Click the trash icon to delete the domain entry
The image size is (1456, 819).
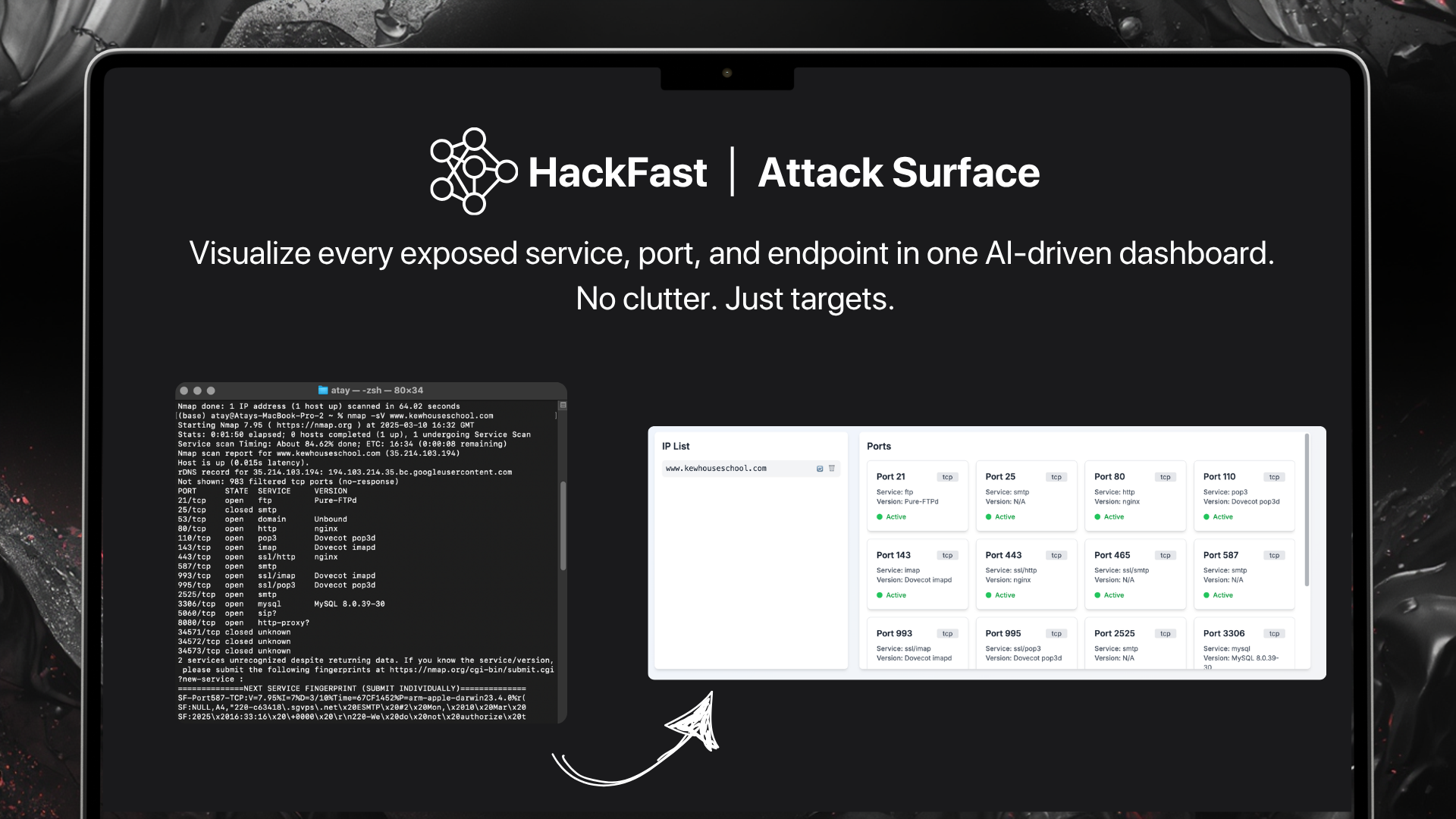pyautogui.click(x=832, y=468)
